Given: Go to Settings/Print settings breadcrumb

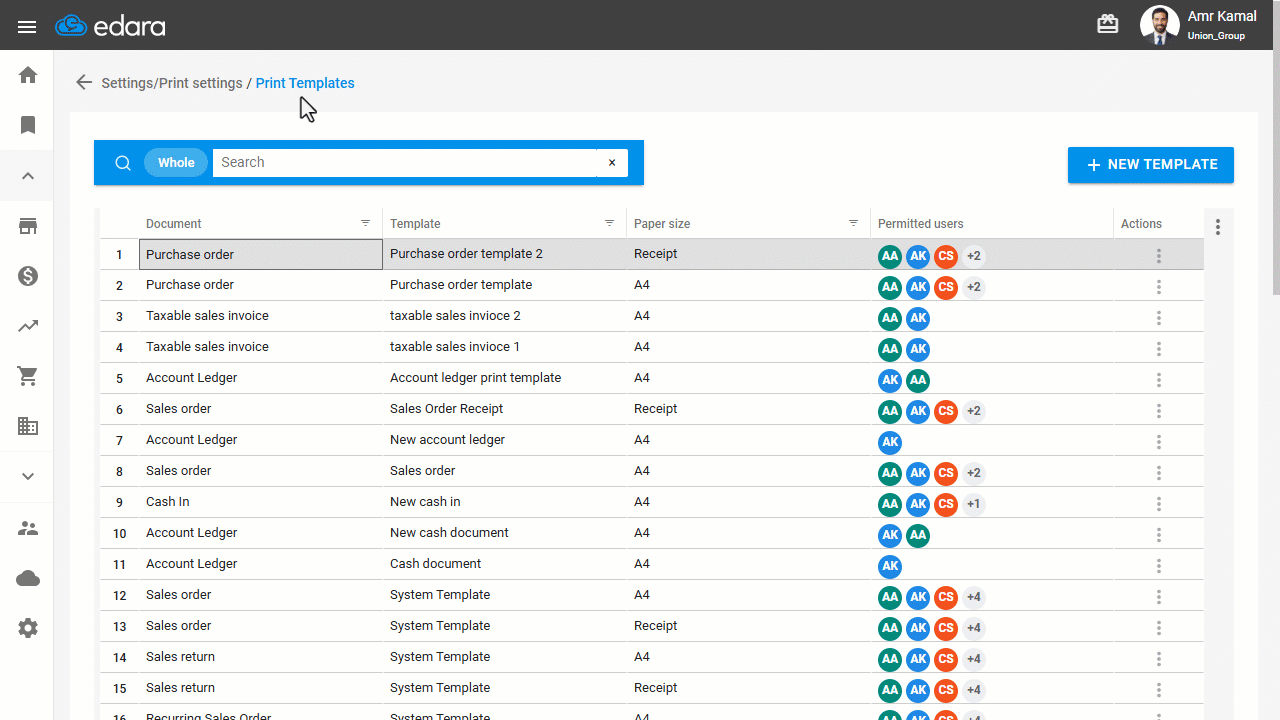Looking at the screenshot, I should point(172,83).
